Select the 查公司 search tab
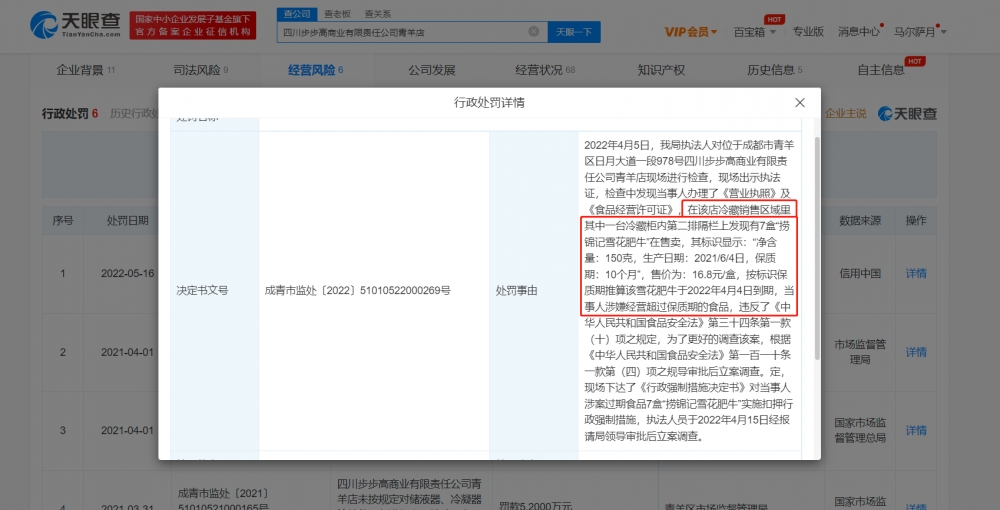1000x510 pixels. click(x=297, y=13)
